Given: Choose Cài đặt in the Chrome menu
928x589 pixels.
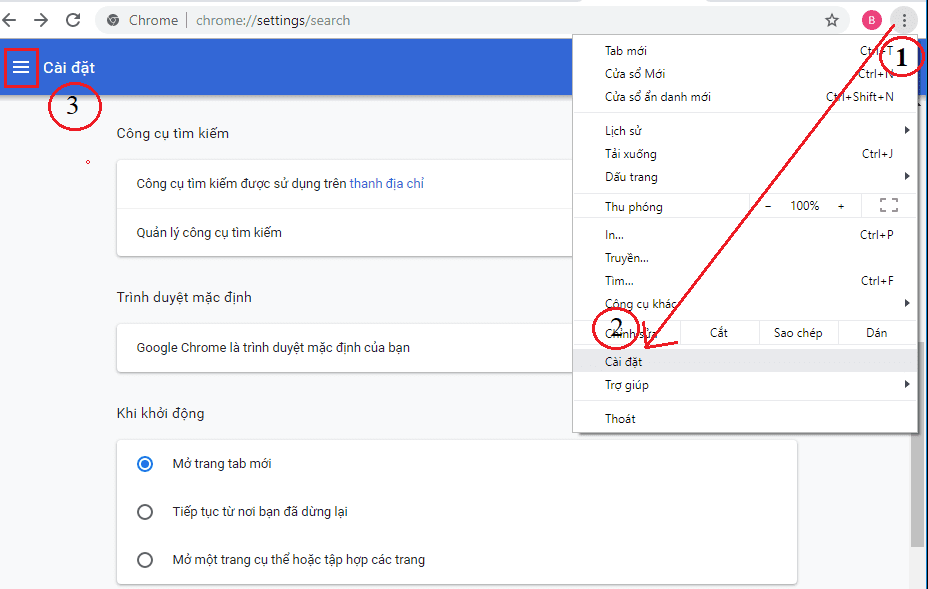Looking at the screenshot, I should [x=624, y=362].
